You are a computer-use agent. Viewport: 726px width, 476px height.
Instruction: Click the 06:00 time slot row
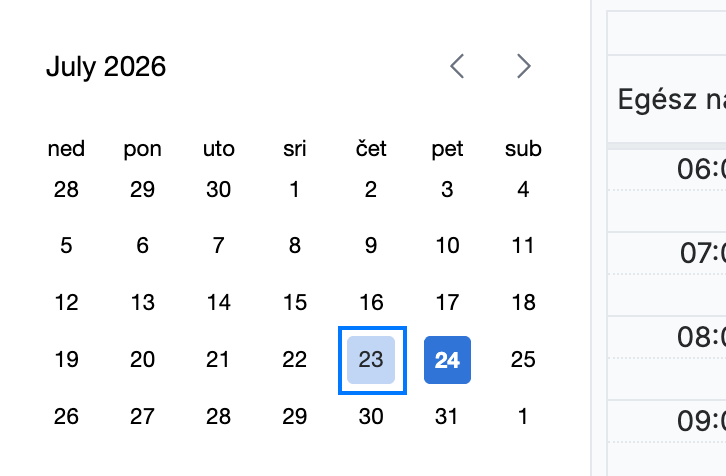pos(667,190)
